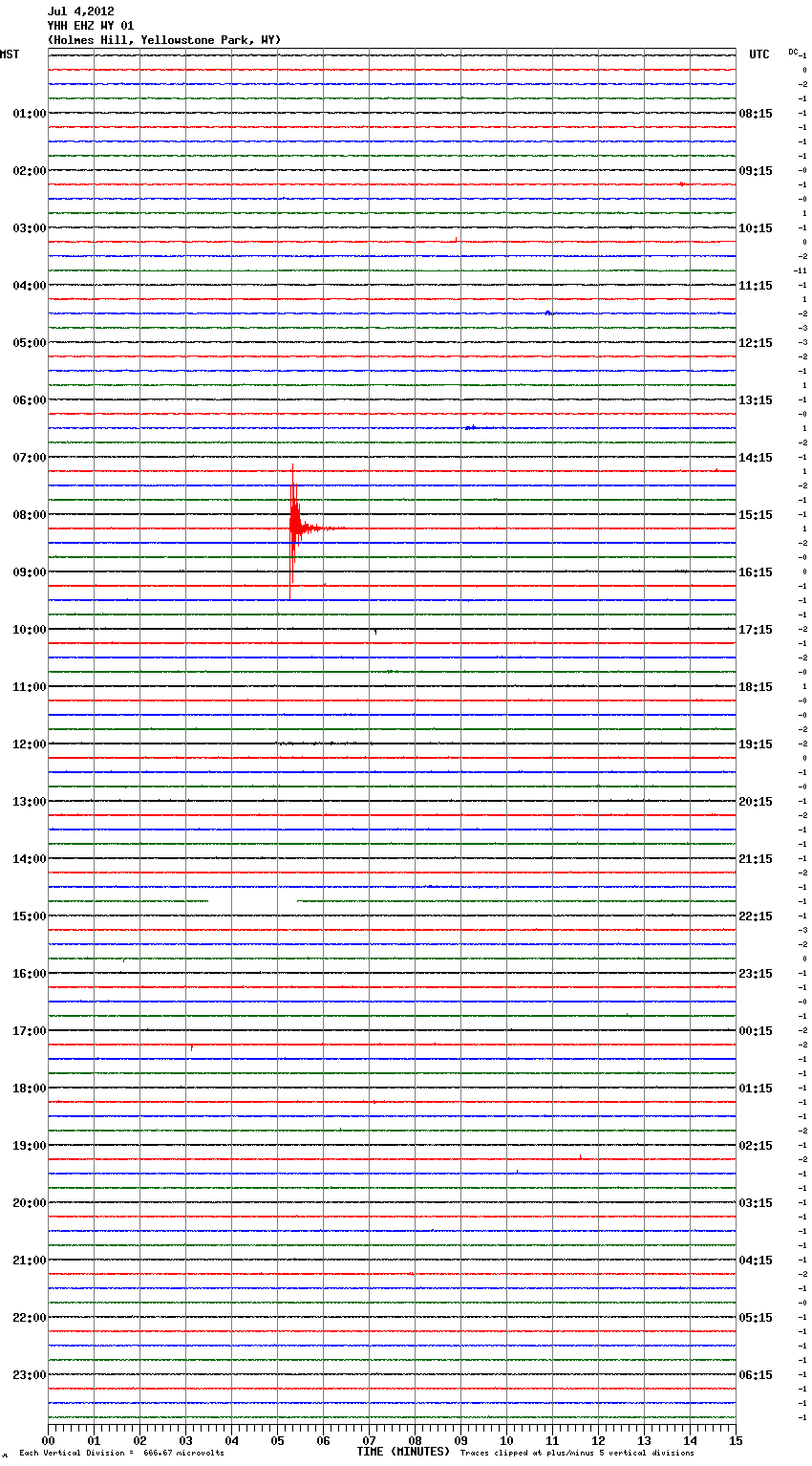Select the 19:00 MST row label

coord(30,1146)
